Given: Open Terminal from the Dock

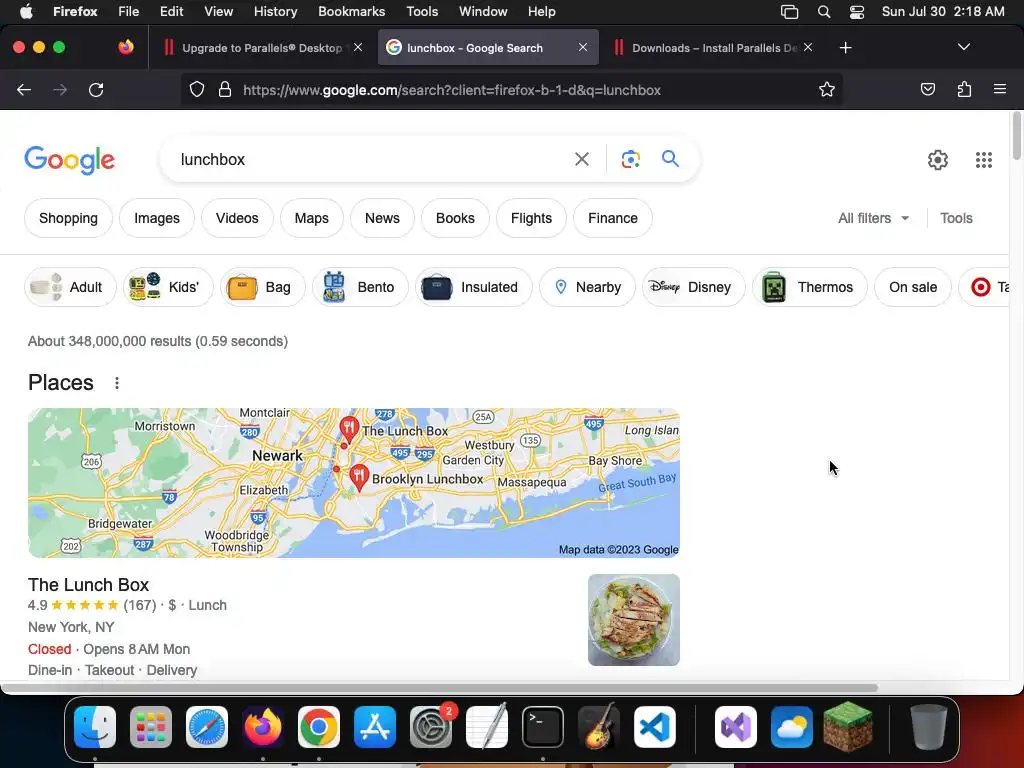Looking at the screenshot, I should [x=543, y=727].
